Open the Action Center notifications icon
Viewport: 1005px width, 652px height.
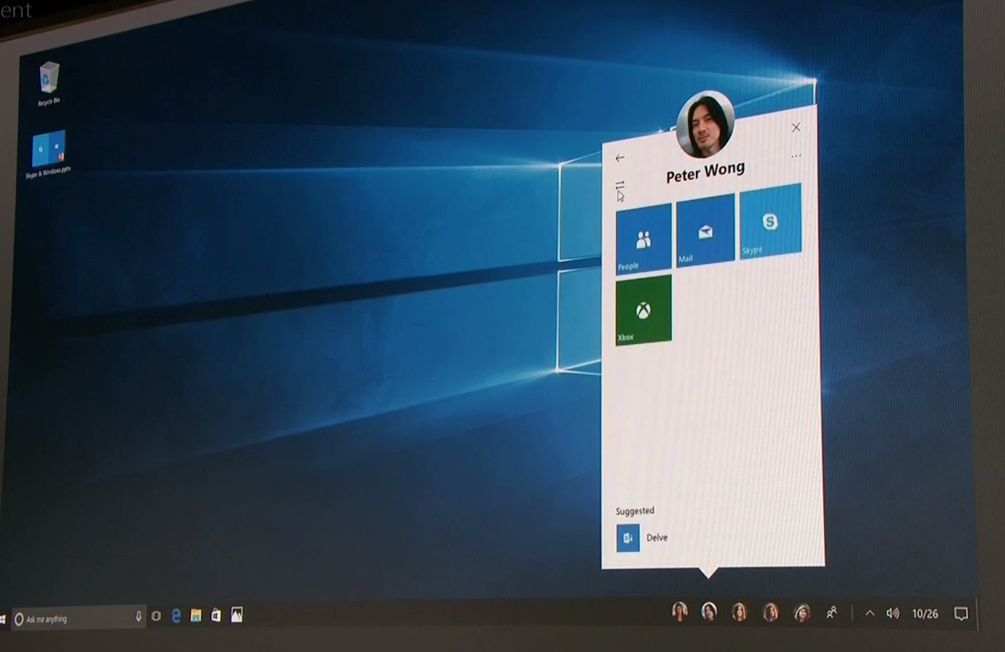(x=961, y=614)
